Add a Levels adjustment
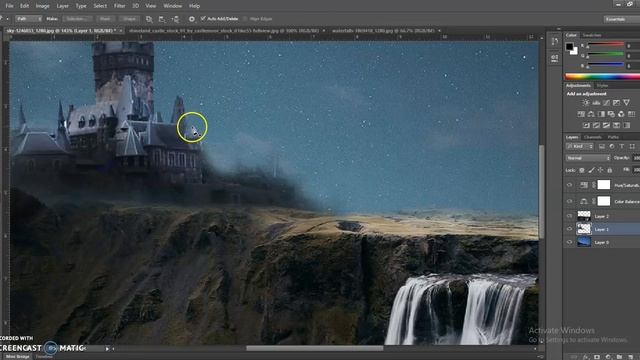The width and height of the screenshot is (640, 360). click(596, 103)
